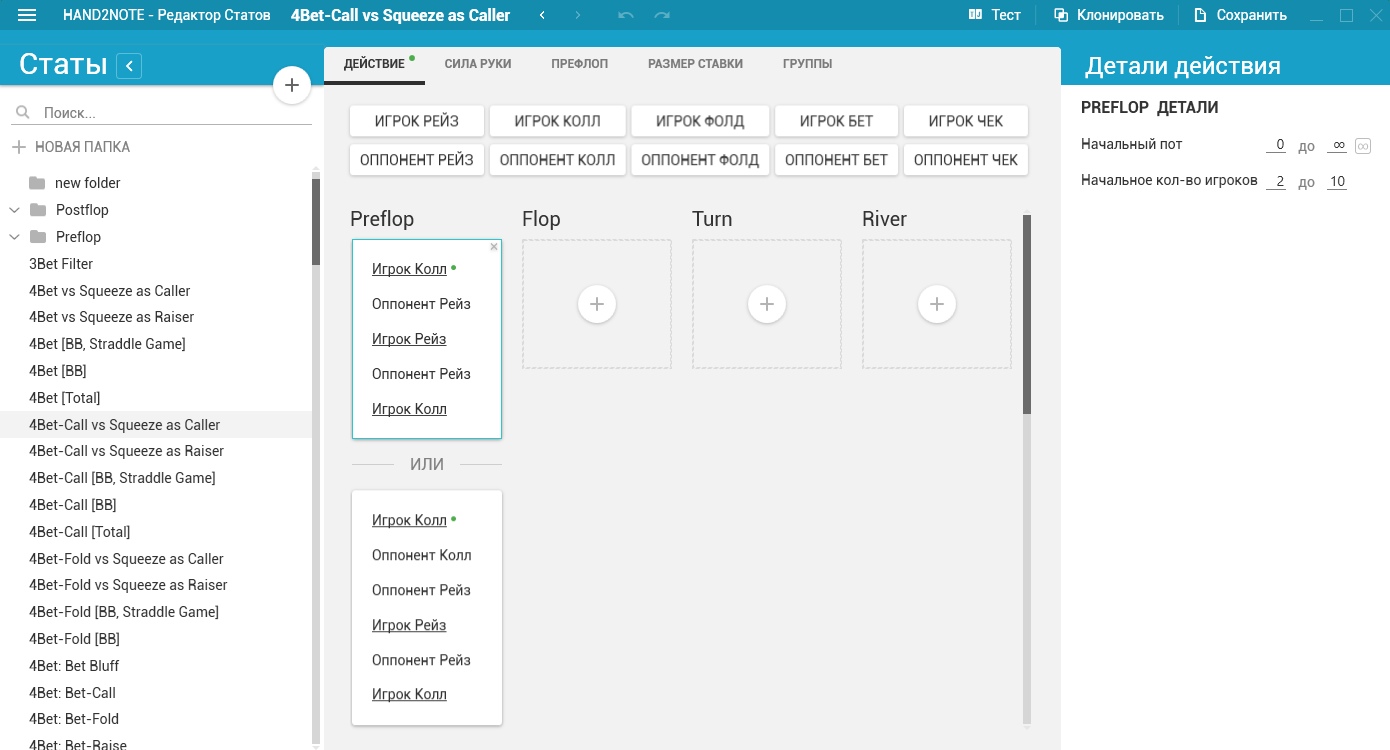
Task: Click the ИГРОК РЕЙЗ button
Action: 417,121
